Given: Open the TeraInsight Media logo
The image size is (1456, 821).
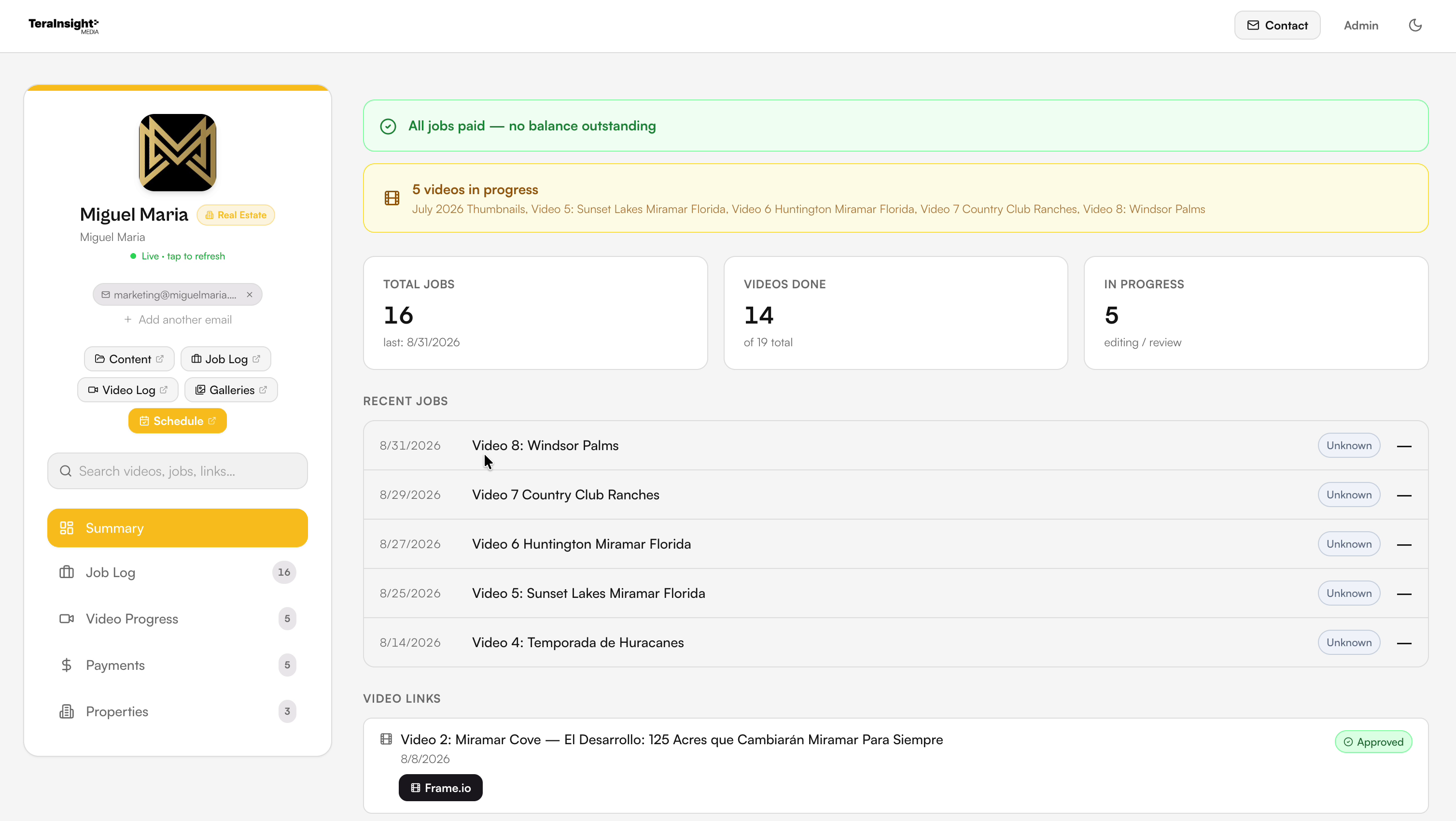Looking at the screenshot, I should 63,26.
